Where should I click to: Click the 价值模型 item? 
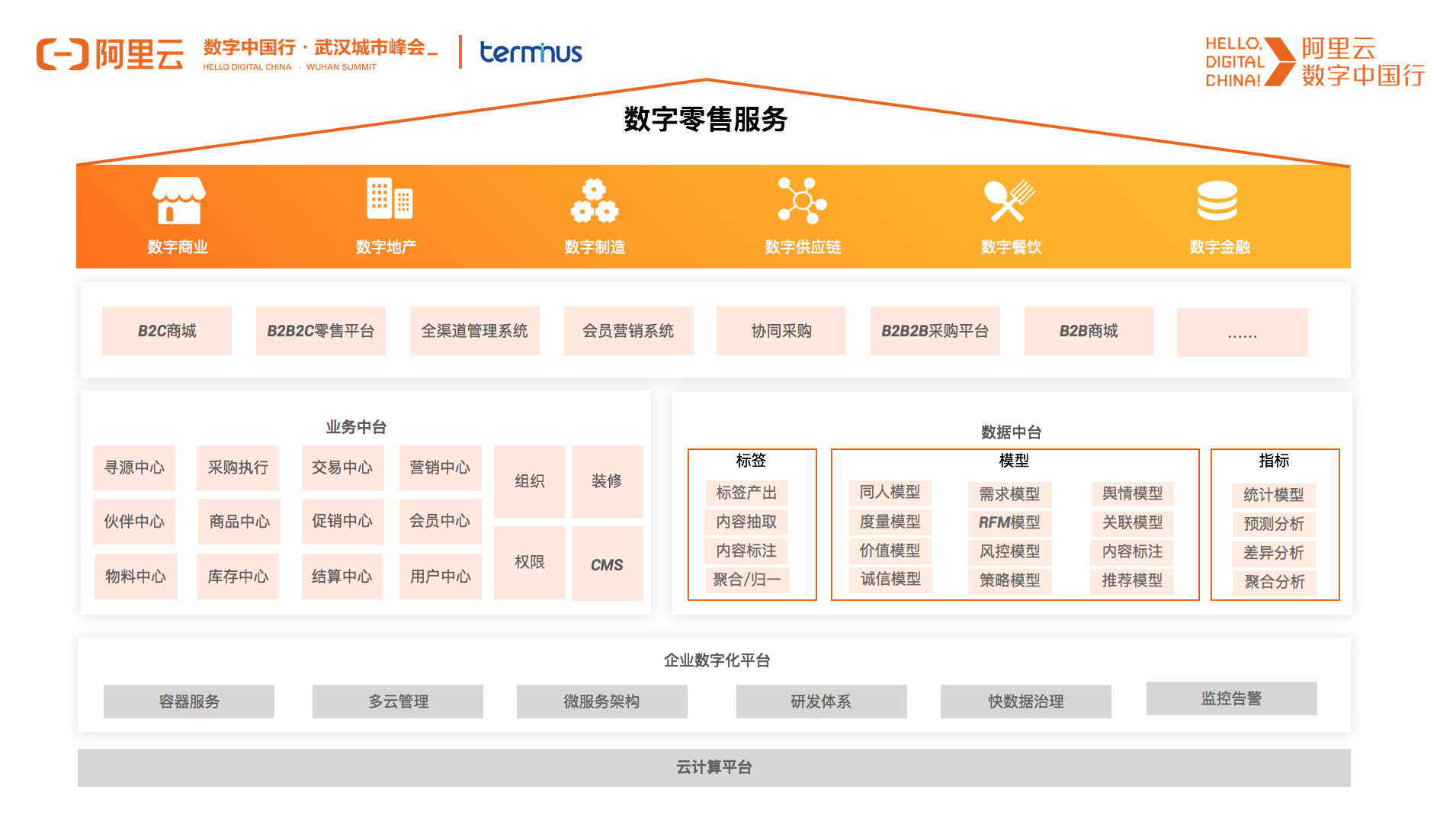890,551
